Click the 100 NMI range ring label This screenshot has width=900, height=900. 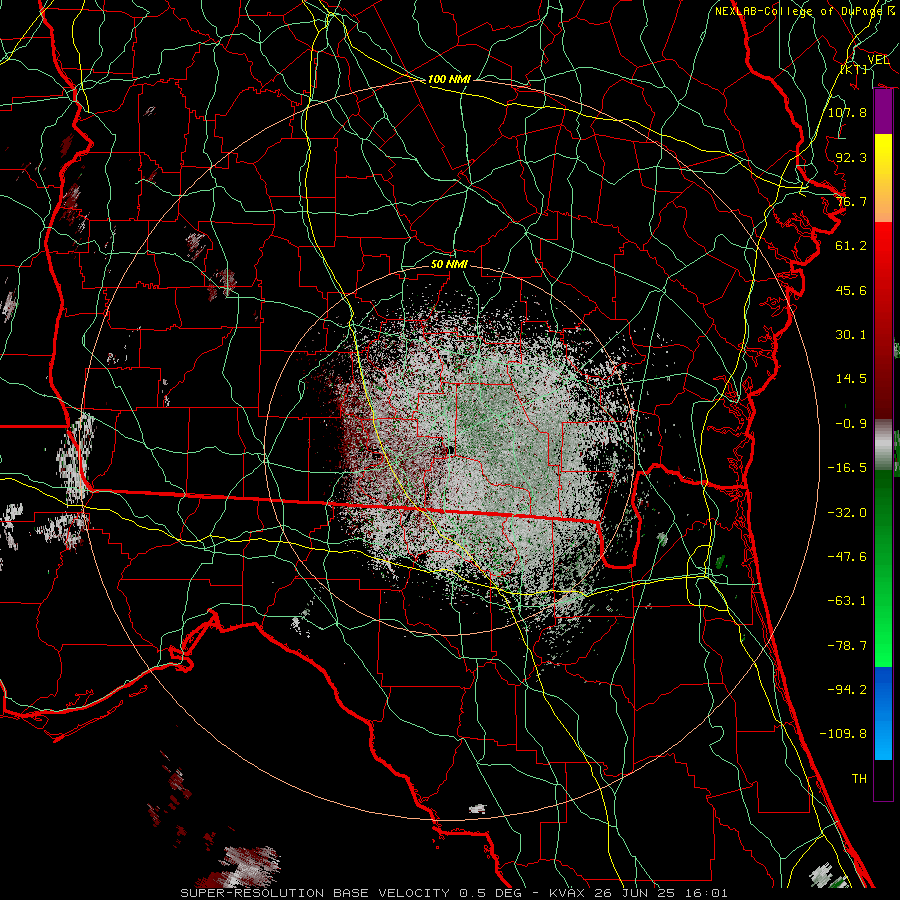(x=449, y=79)
